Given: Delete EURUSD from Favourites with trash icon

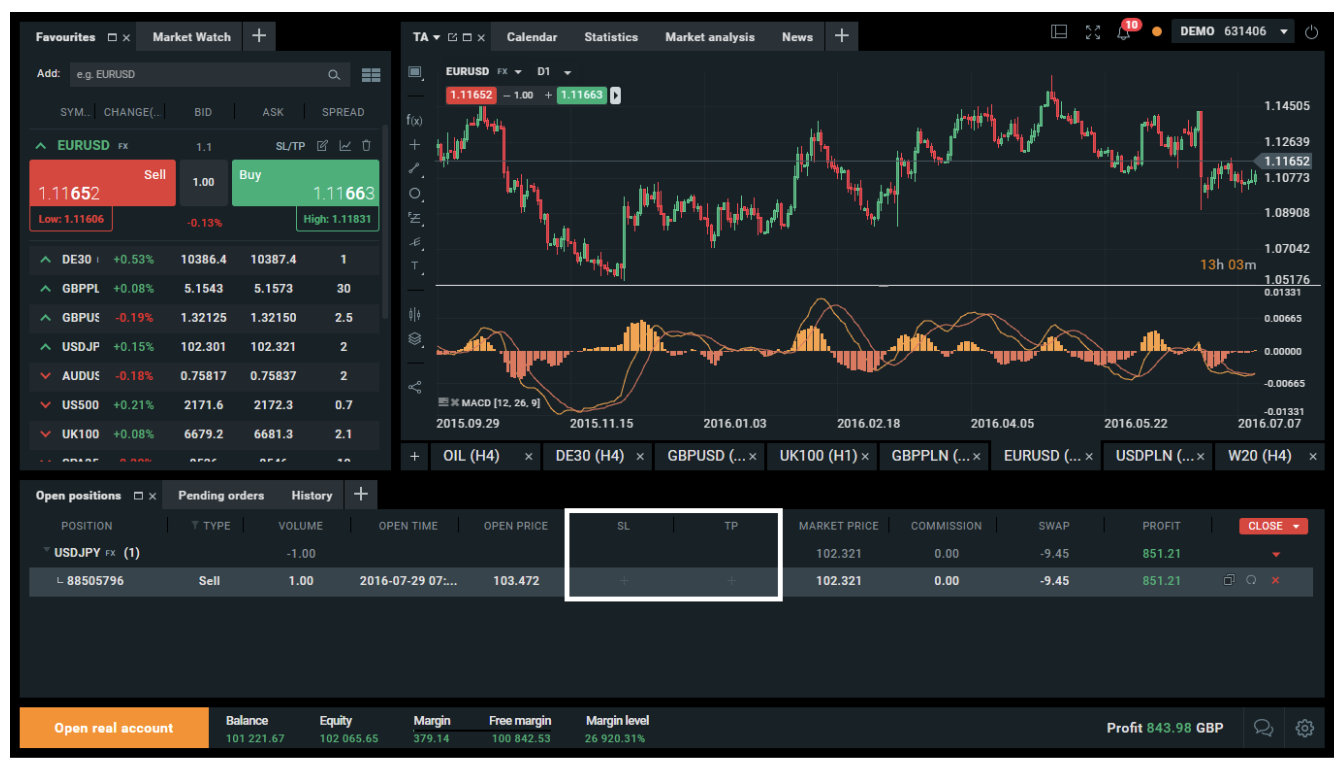Looking at the screenshot, I should click(x=366, y=146).
